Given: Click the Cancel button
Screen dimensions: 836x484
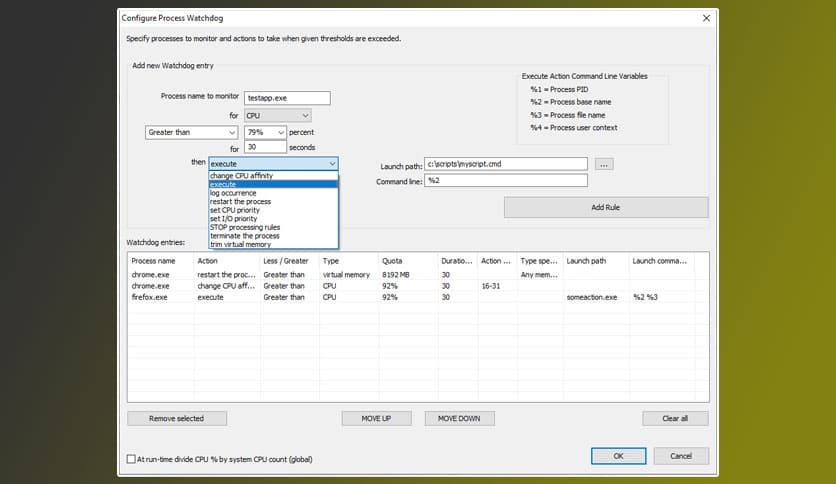Looking at the screenshot, I should [681, 456].
